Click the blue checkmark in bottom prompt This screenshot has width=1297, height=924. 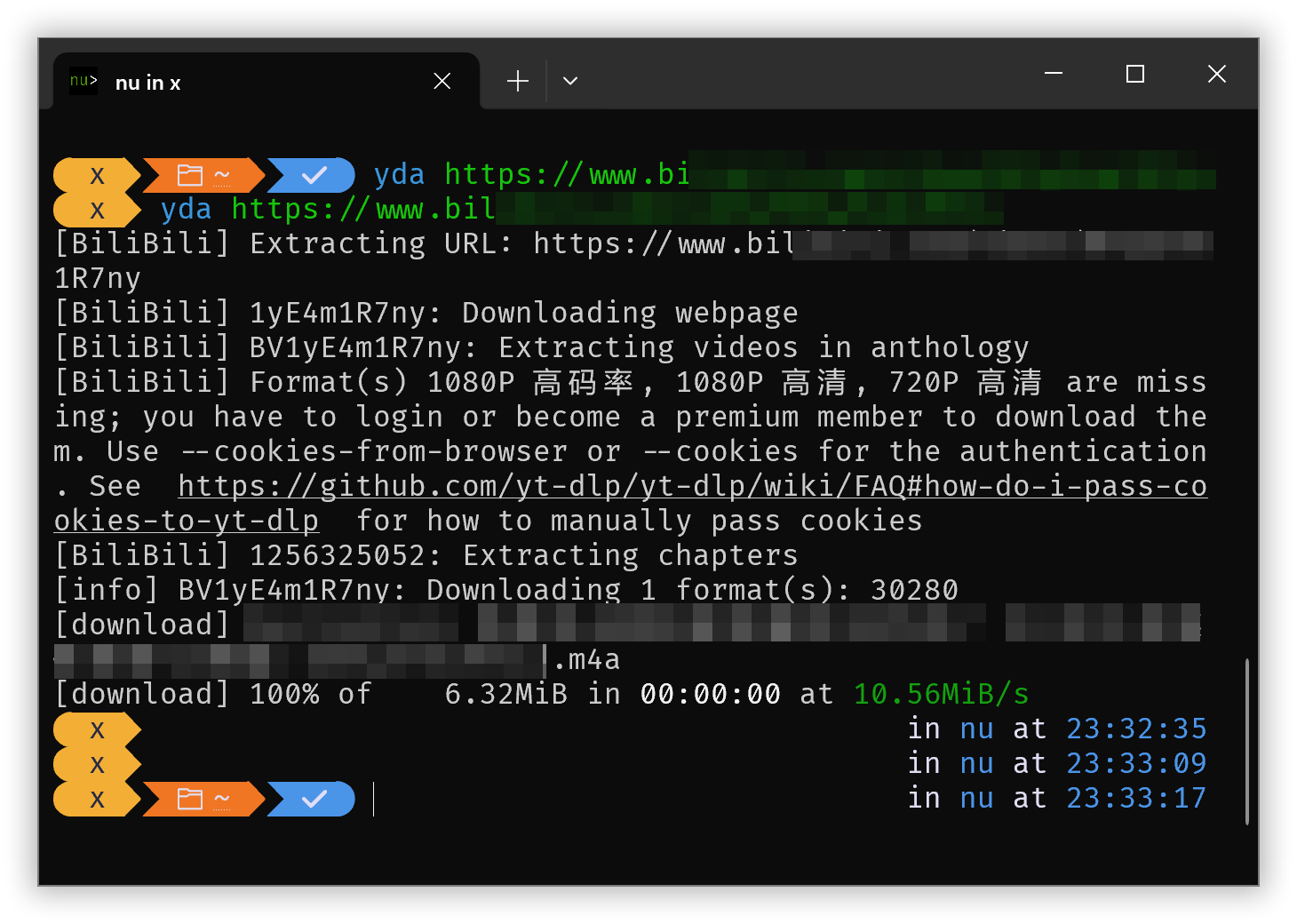314,800
